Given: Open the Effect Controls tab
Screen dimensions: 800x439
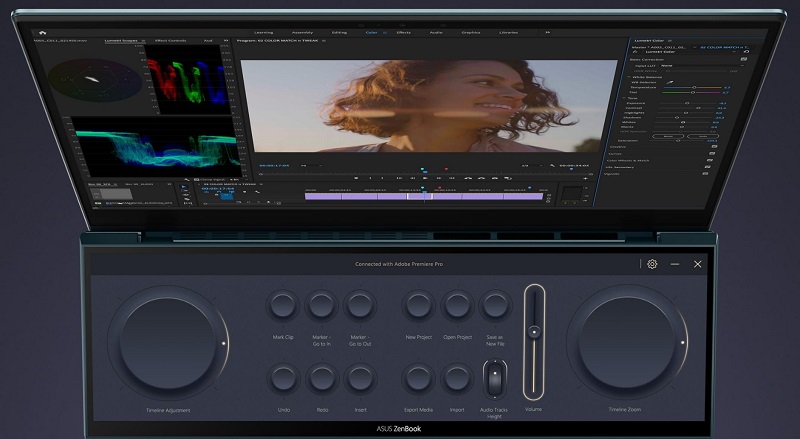Looking at the screenshot, I should [170, 41].
